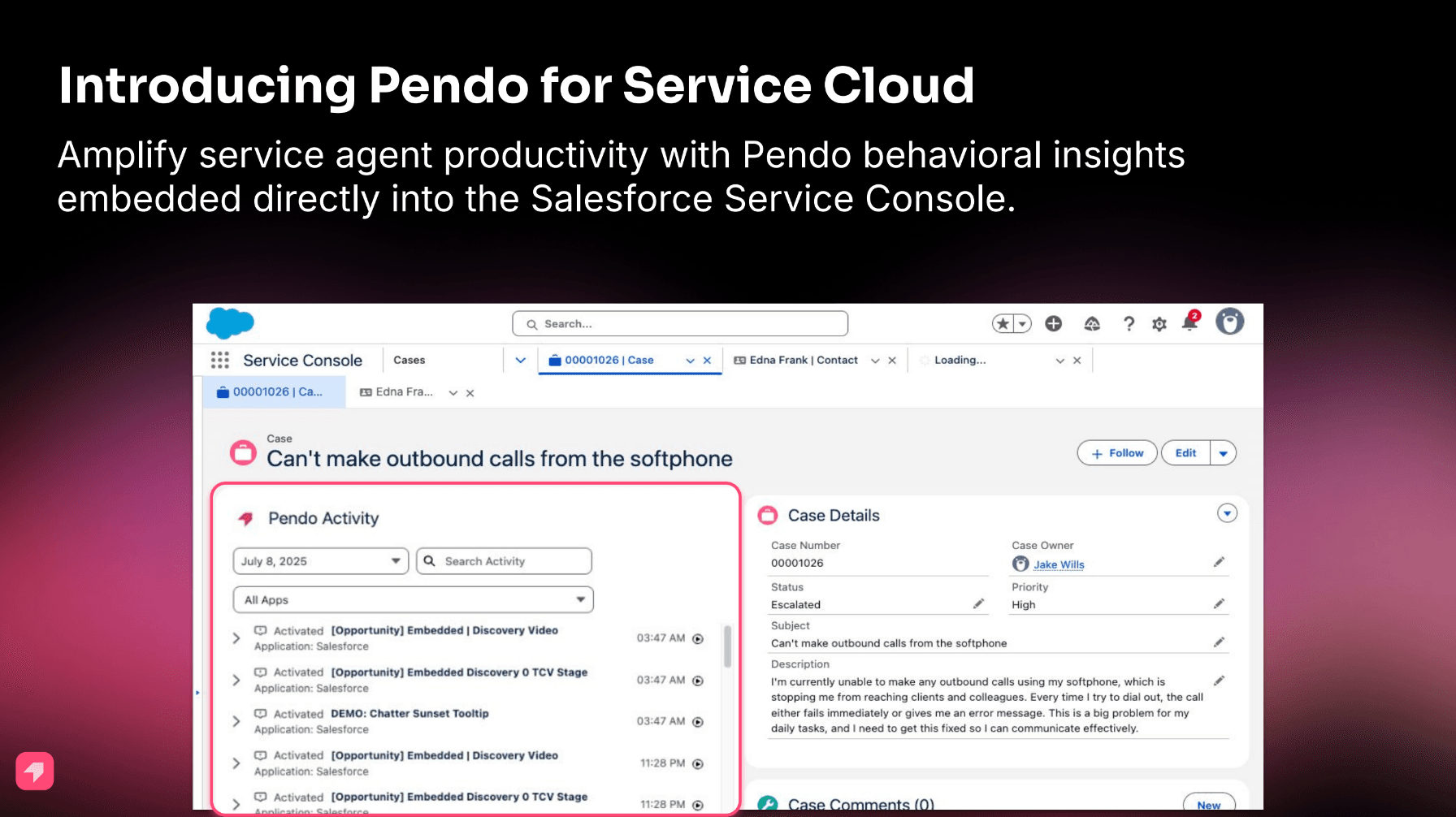Open the Loading tab dropdown chevron
Screen dimensions: 1456x817
coord(1060,361)
